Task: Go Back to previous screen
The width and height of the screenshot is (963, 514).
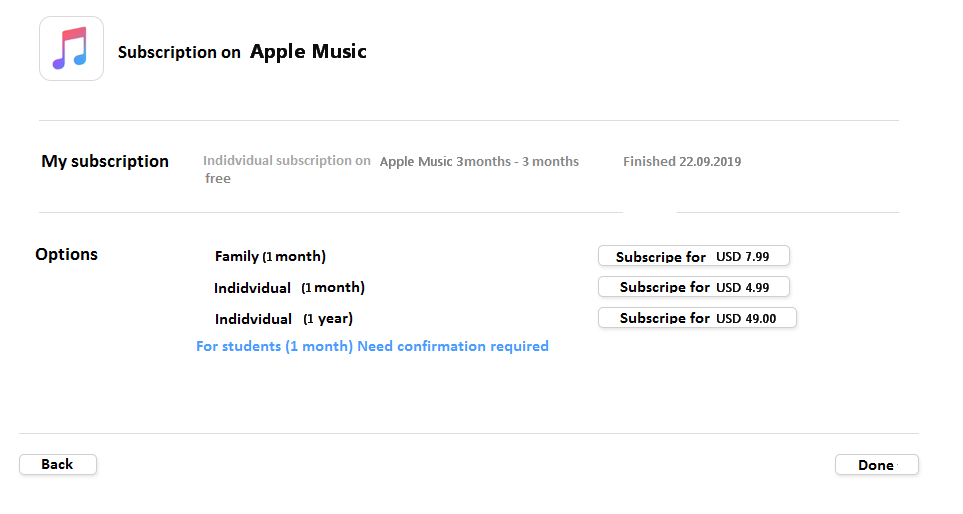Action: coord(58,464)
